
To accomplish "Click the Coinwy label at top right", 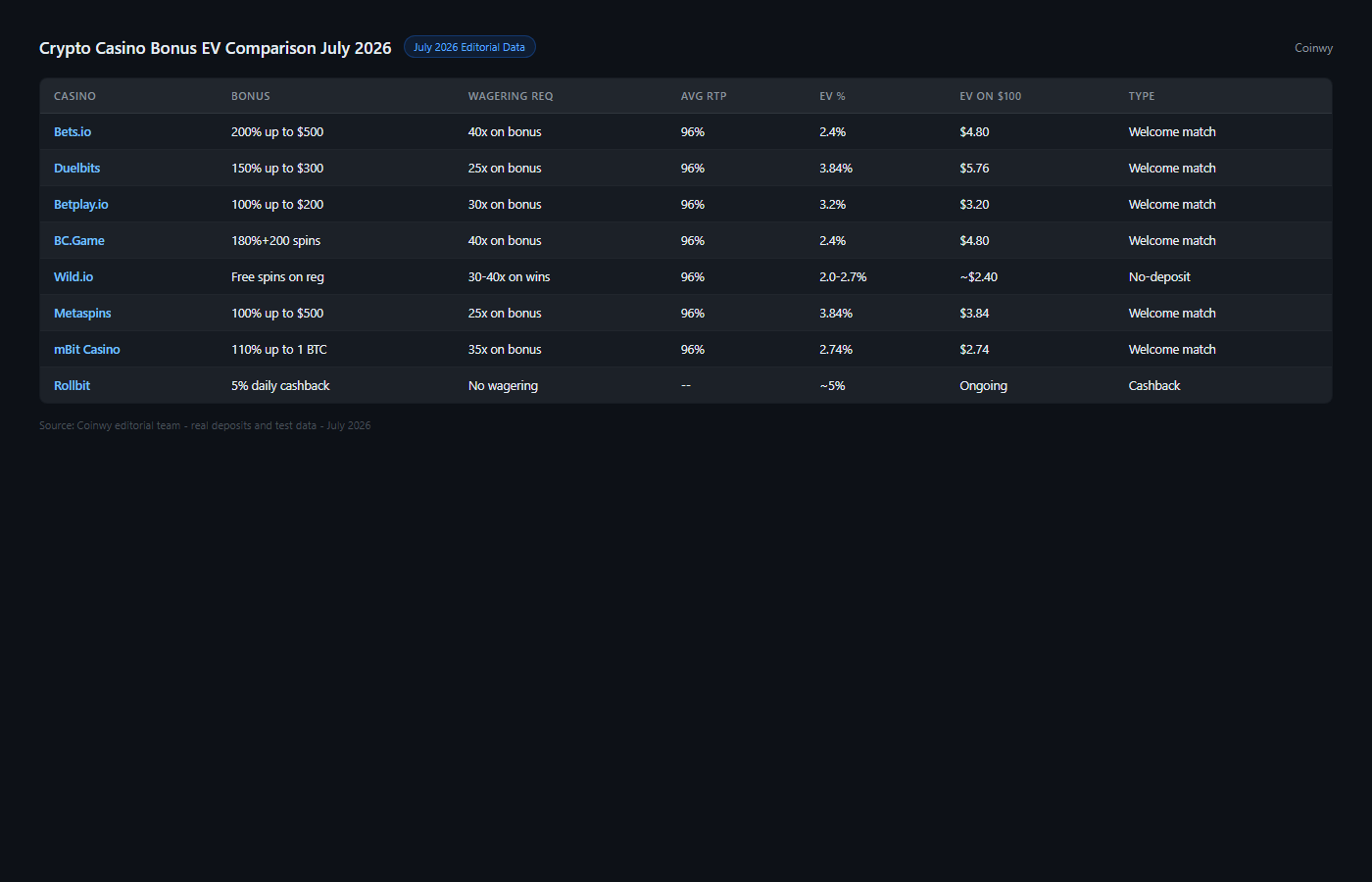I will click(1313, 48).
